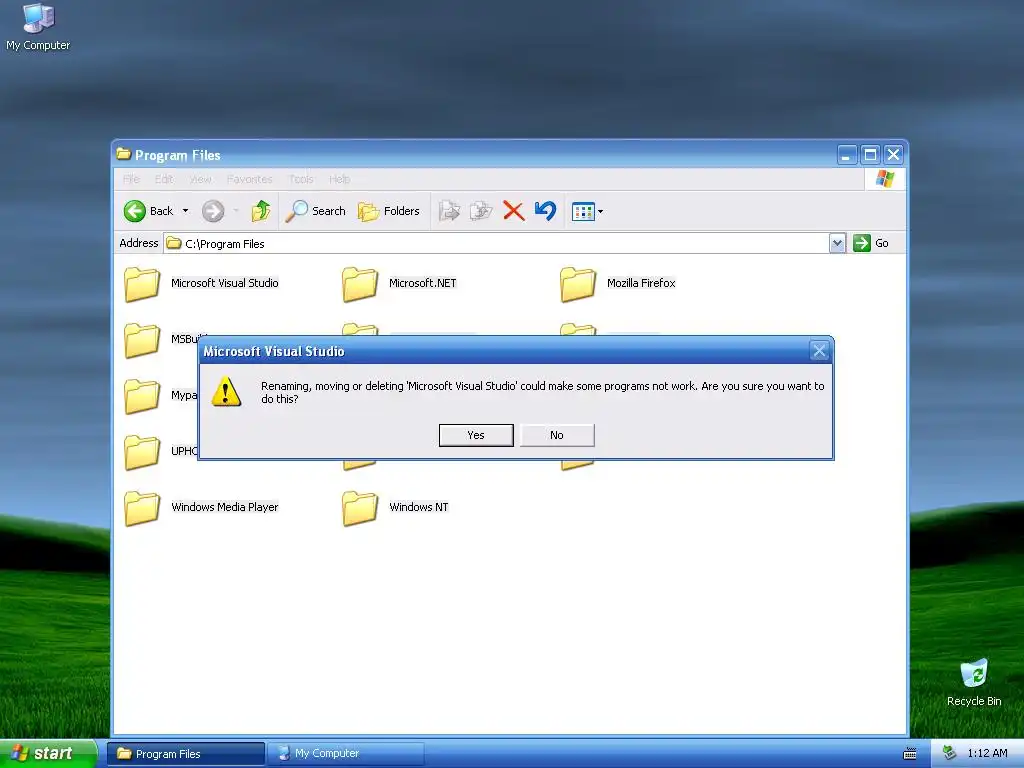Switch to Program Files taskbar button
The image size is (1024, 768).
[x=186, y=754]
